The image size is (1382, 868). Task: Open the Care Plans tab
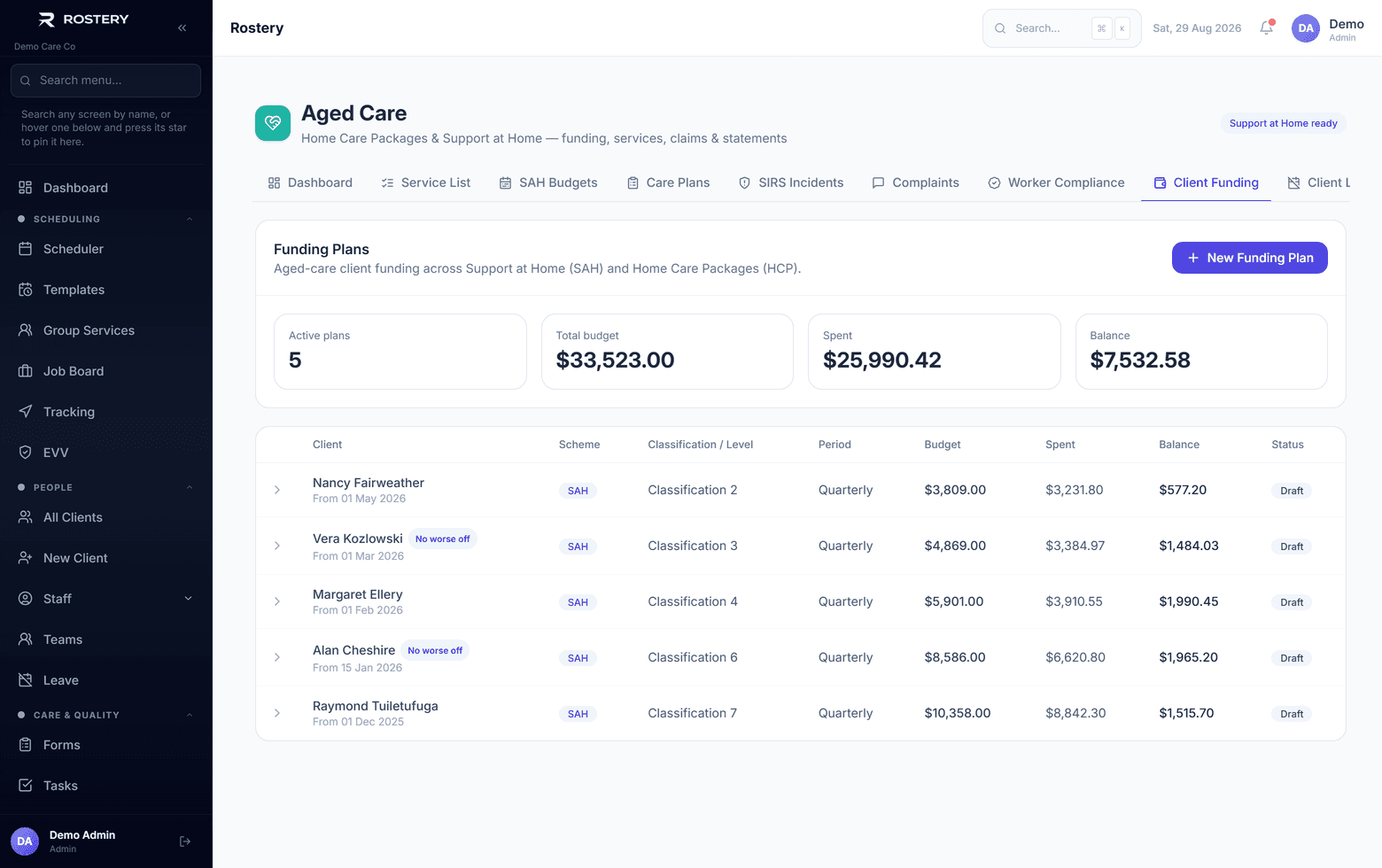coord(668,182)
